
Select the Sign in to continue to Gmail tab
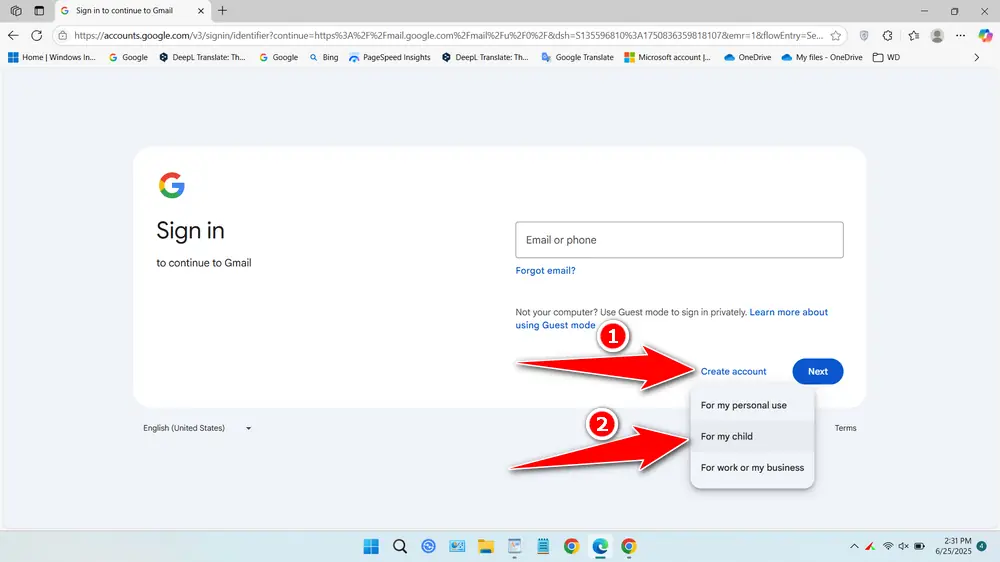click(133, 11)
